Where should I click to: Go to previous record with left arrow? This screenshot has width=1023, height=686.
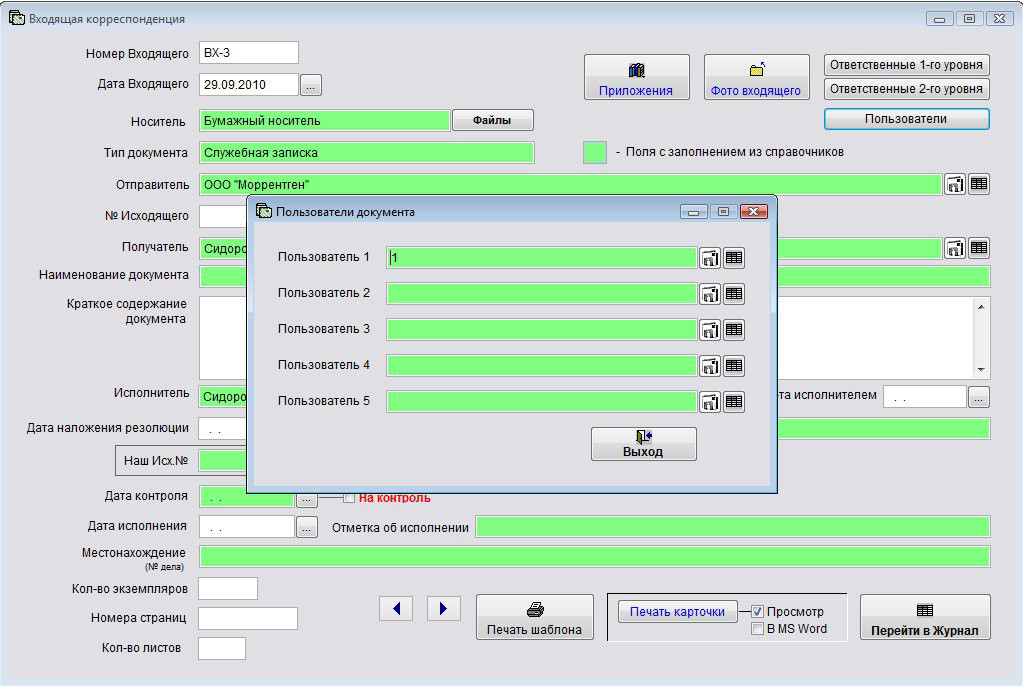(396, 608)
